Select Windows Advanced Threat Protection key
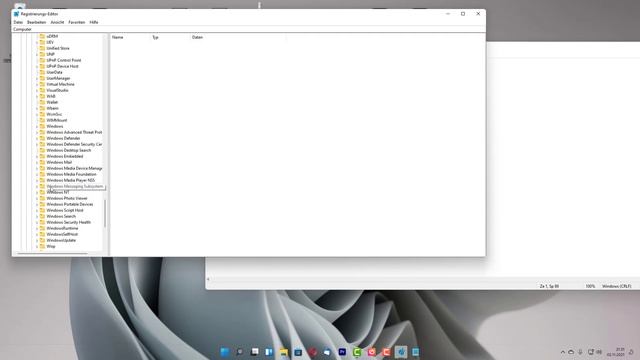The image size is (640, 360). pyautogui.click(x=74, y=132)
